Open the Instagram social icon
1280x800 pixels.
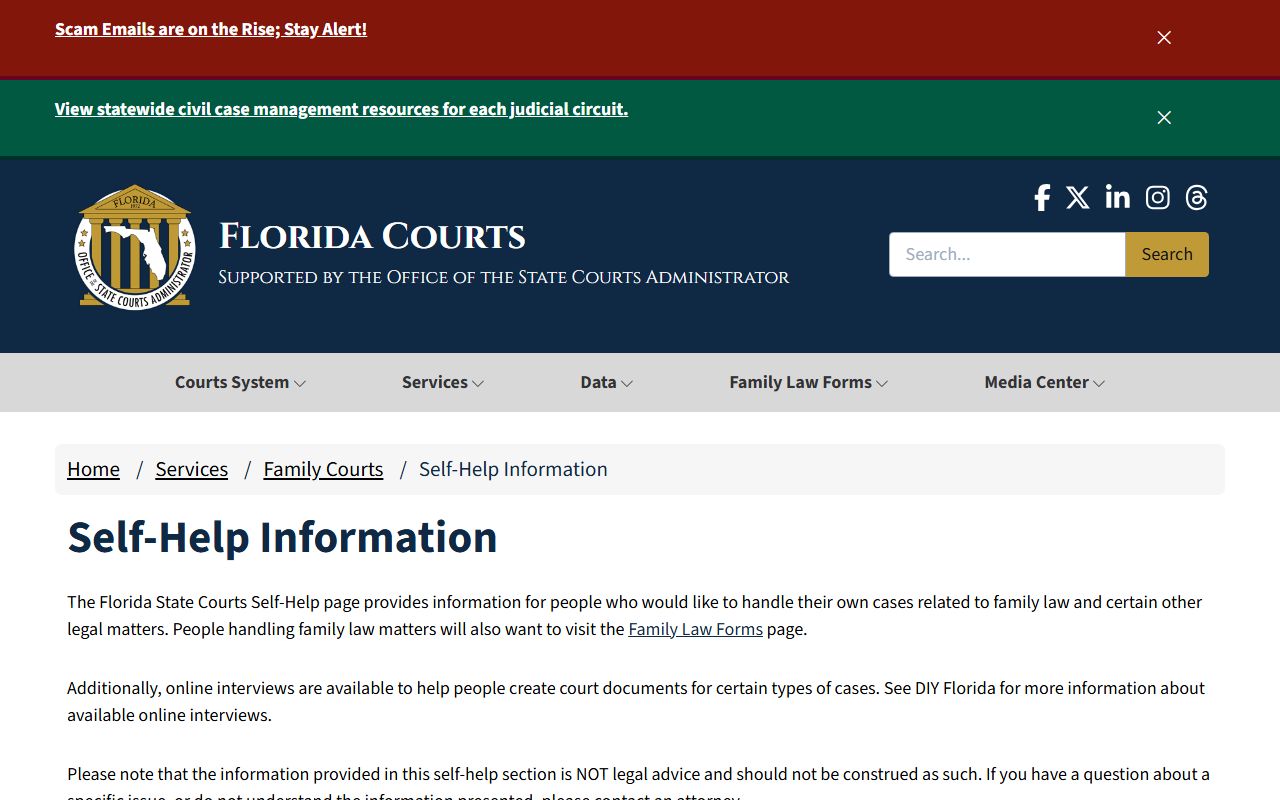tap(1158, 198)
